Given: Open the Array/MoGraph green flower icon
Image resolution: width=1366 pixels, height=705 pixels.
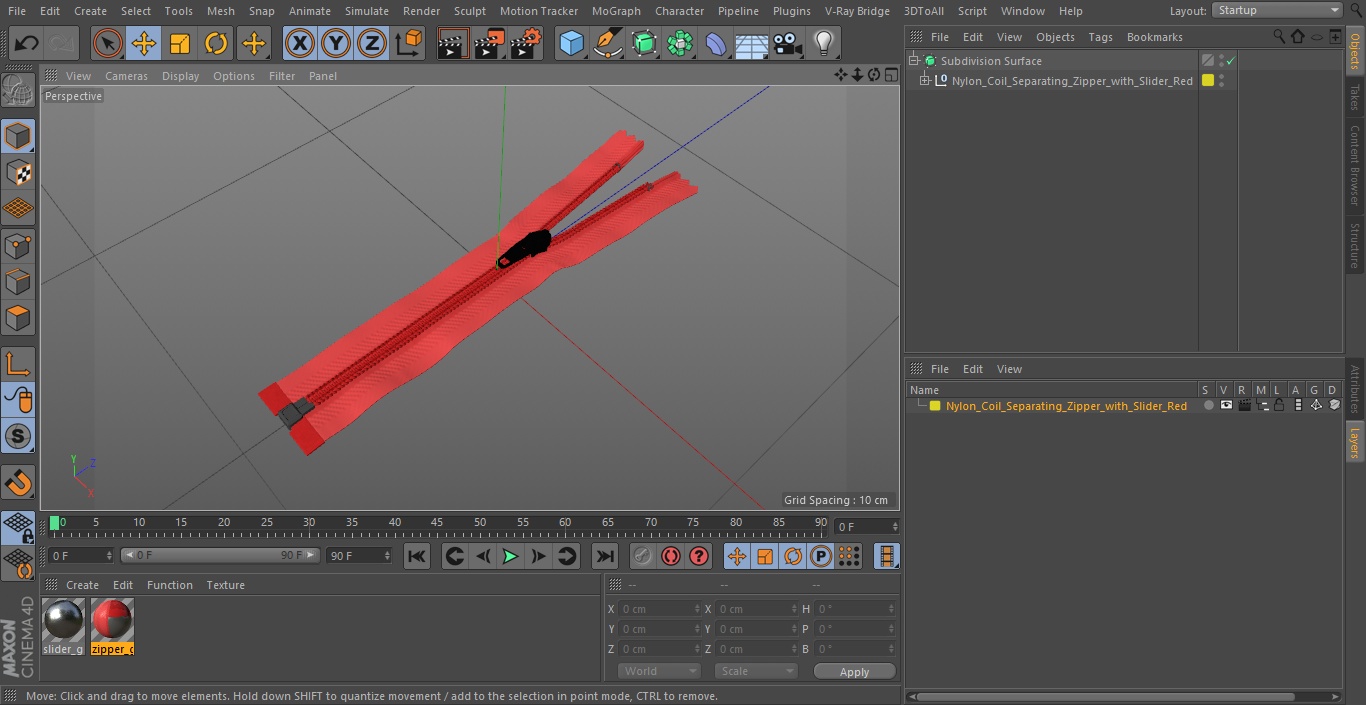Looking at the screenshot, I should [x=680, y=43].
